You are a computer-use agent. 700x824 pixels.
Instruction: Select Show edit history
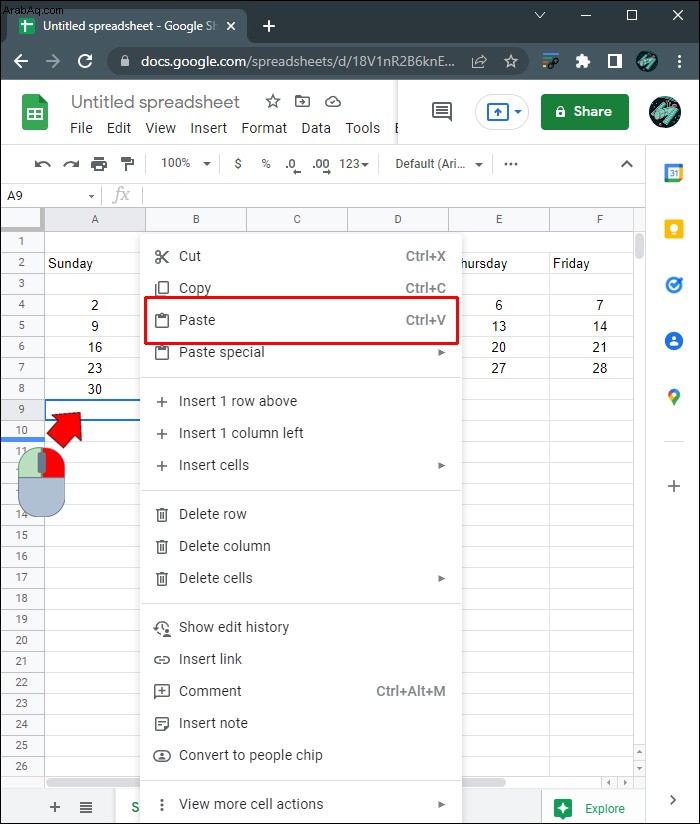[301, 627]
